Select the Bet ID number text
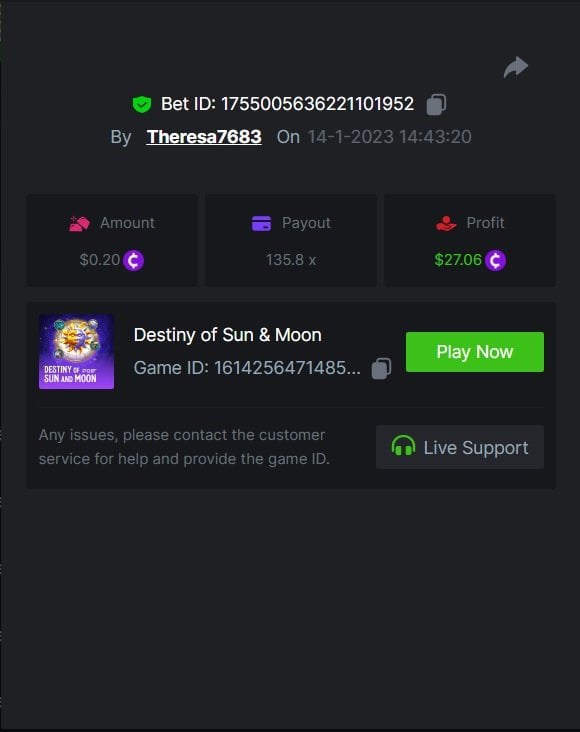 pyautogui.click(x=317, y=104)
